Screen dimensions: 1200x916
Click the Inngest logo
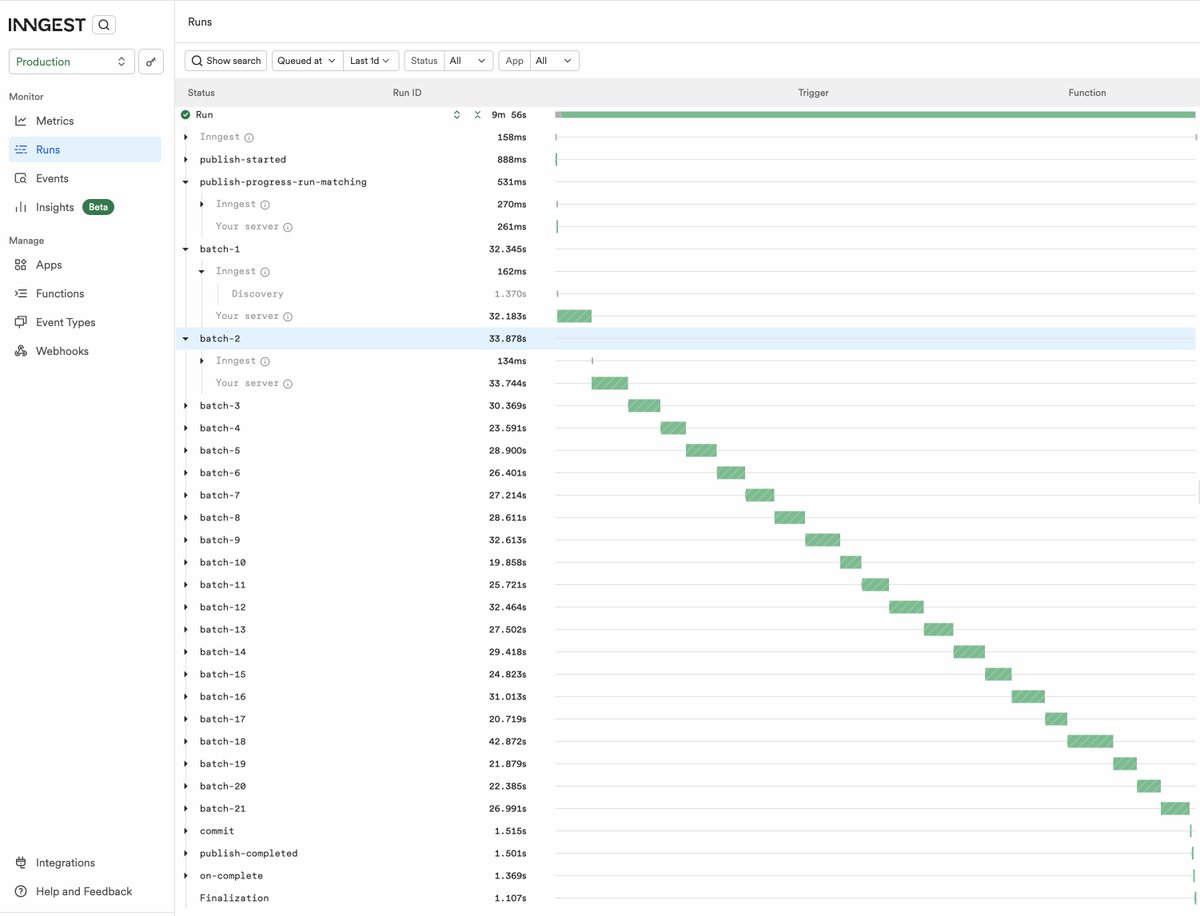tap(47, 25)
